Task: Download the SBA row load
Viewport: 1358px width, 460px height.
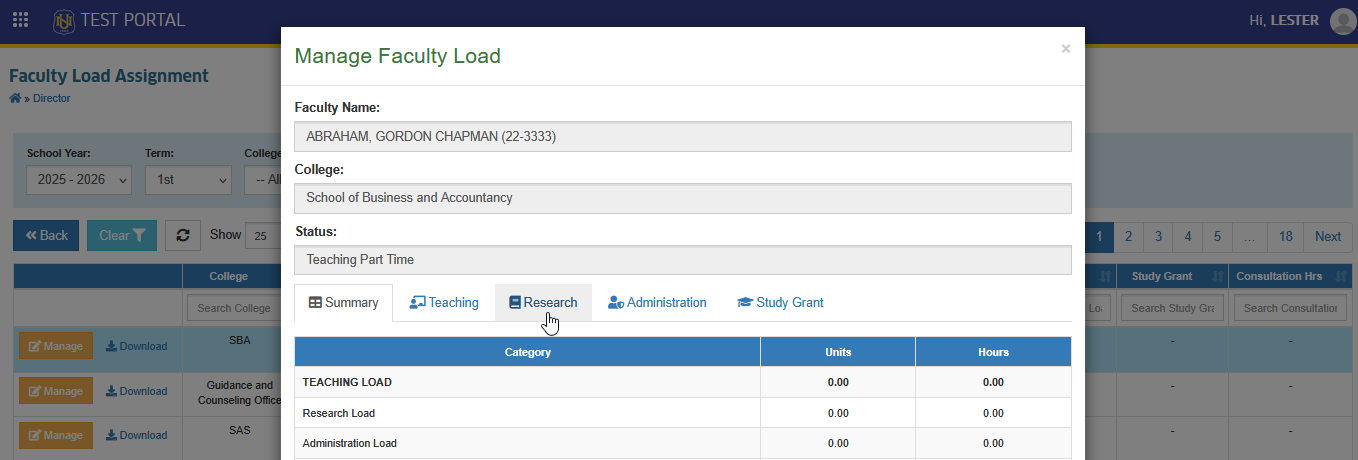Action: click(137, 346)
